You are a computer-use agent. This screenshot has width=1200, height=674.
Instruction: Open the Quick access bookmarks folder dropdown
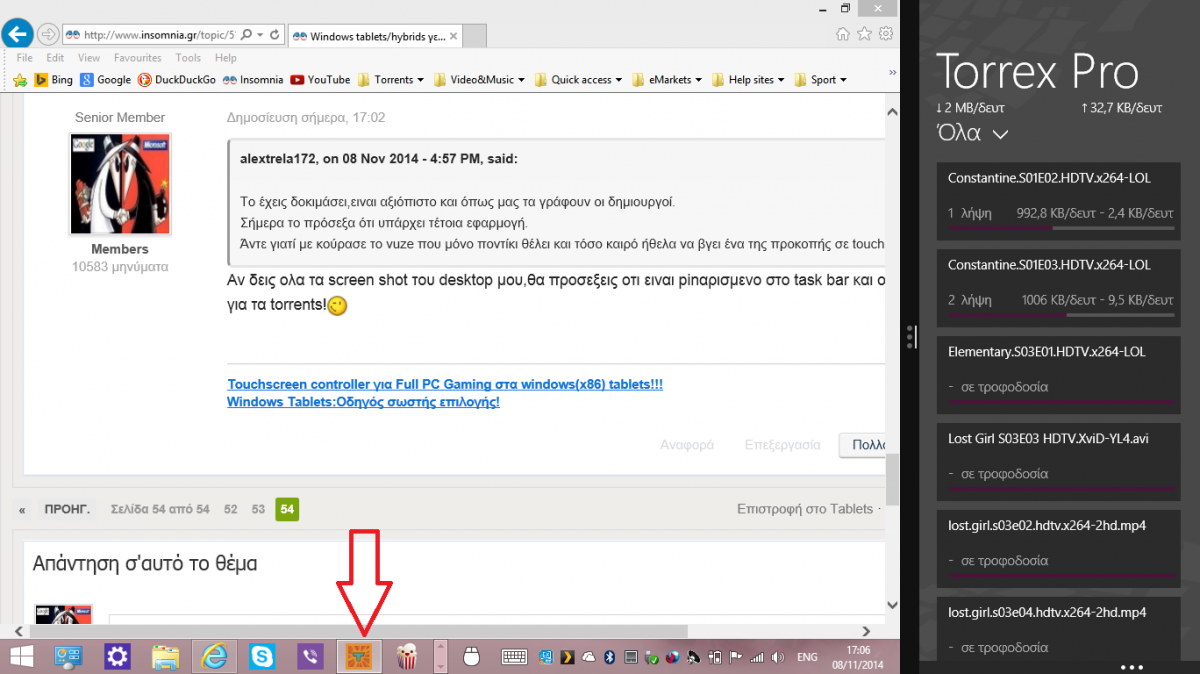pyautogui.click(x=585, y=80)
